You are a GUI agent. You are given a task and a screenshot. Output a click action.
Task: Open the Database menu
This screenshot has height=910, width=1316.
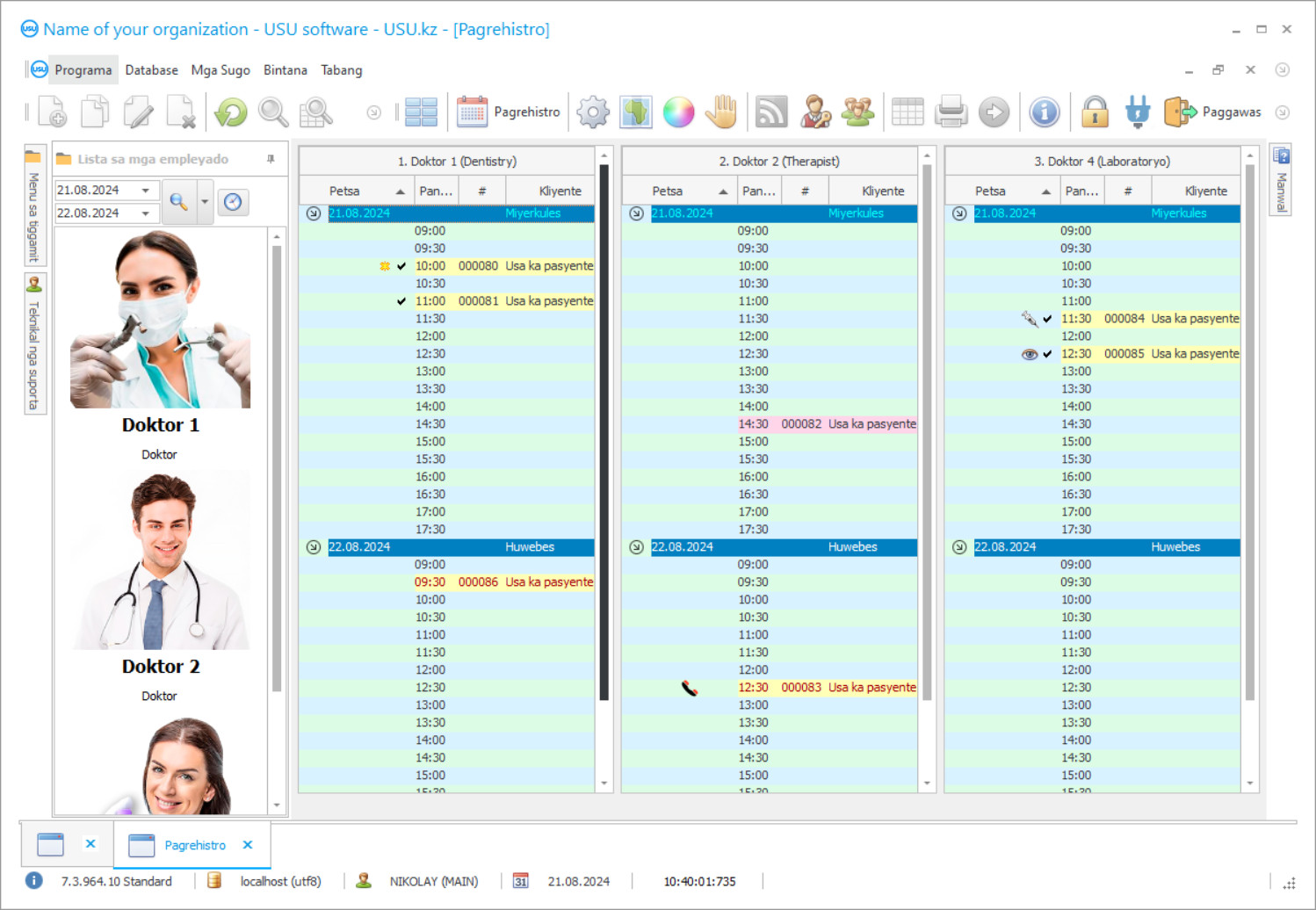[151, 70]
